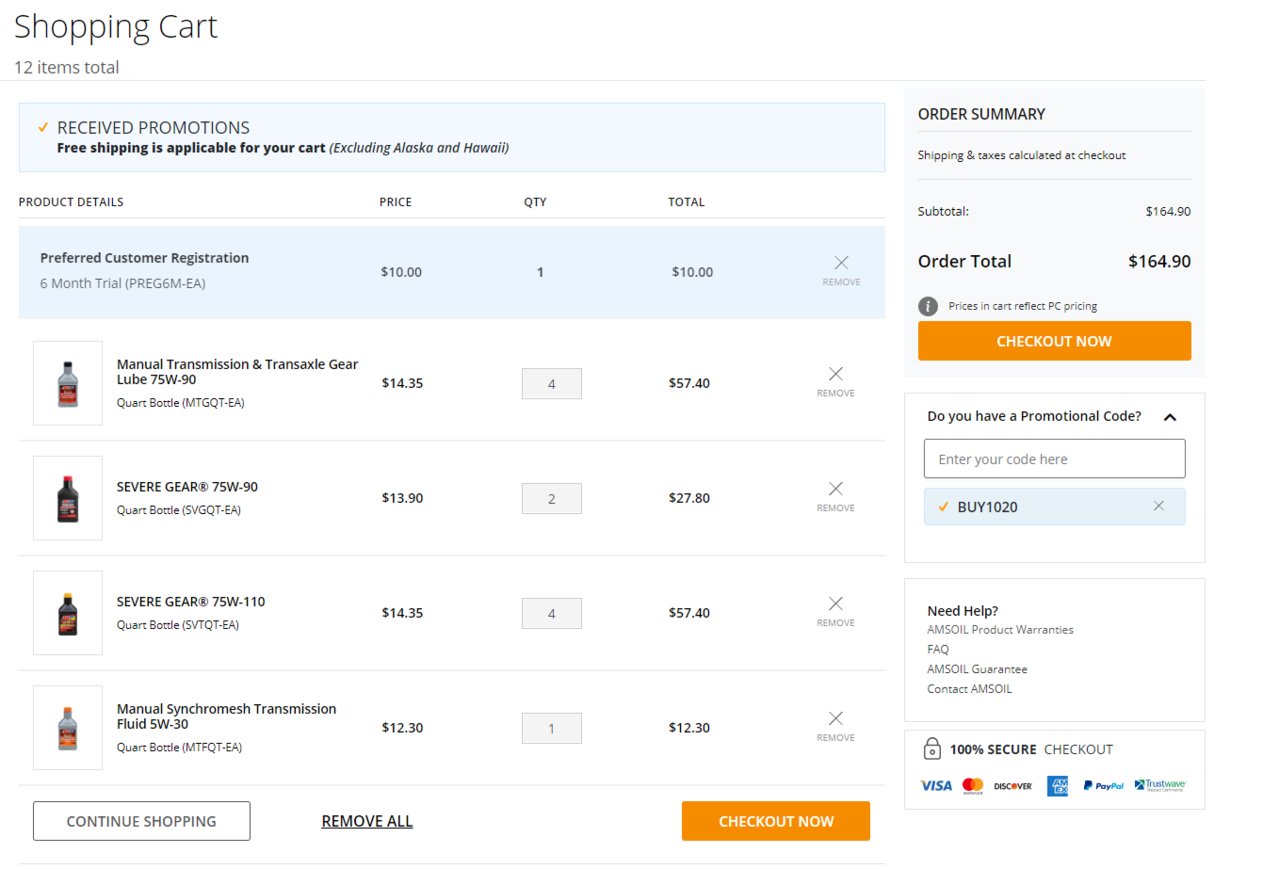Click '6 Month Trial (PREG6M-EA)' text
Image resolution: width=1279 pixels, height=869 pixels.
click(x=123, y=283)
